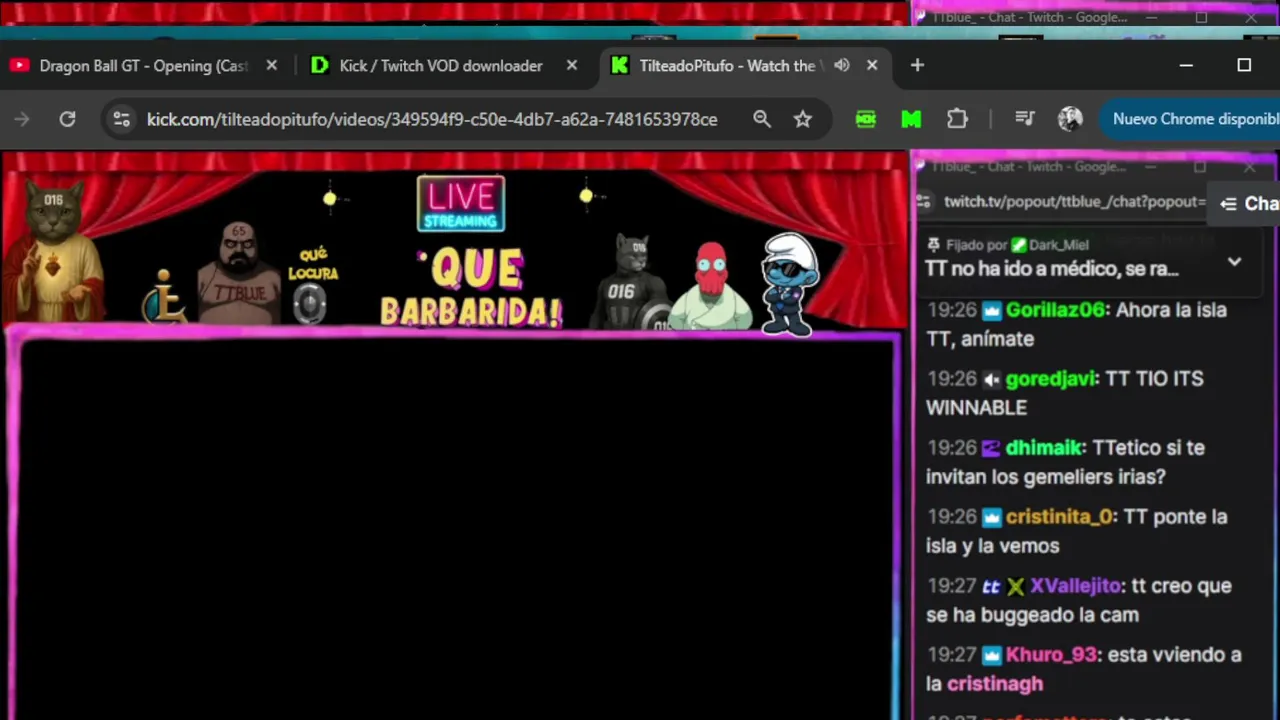Click the crown badge beside Gorillaz06
This screenshot has width=1280, height=720.
(991, 310)
